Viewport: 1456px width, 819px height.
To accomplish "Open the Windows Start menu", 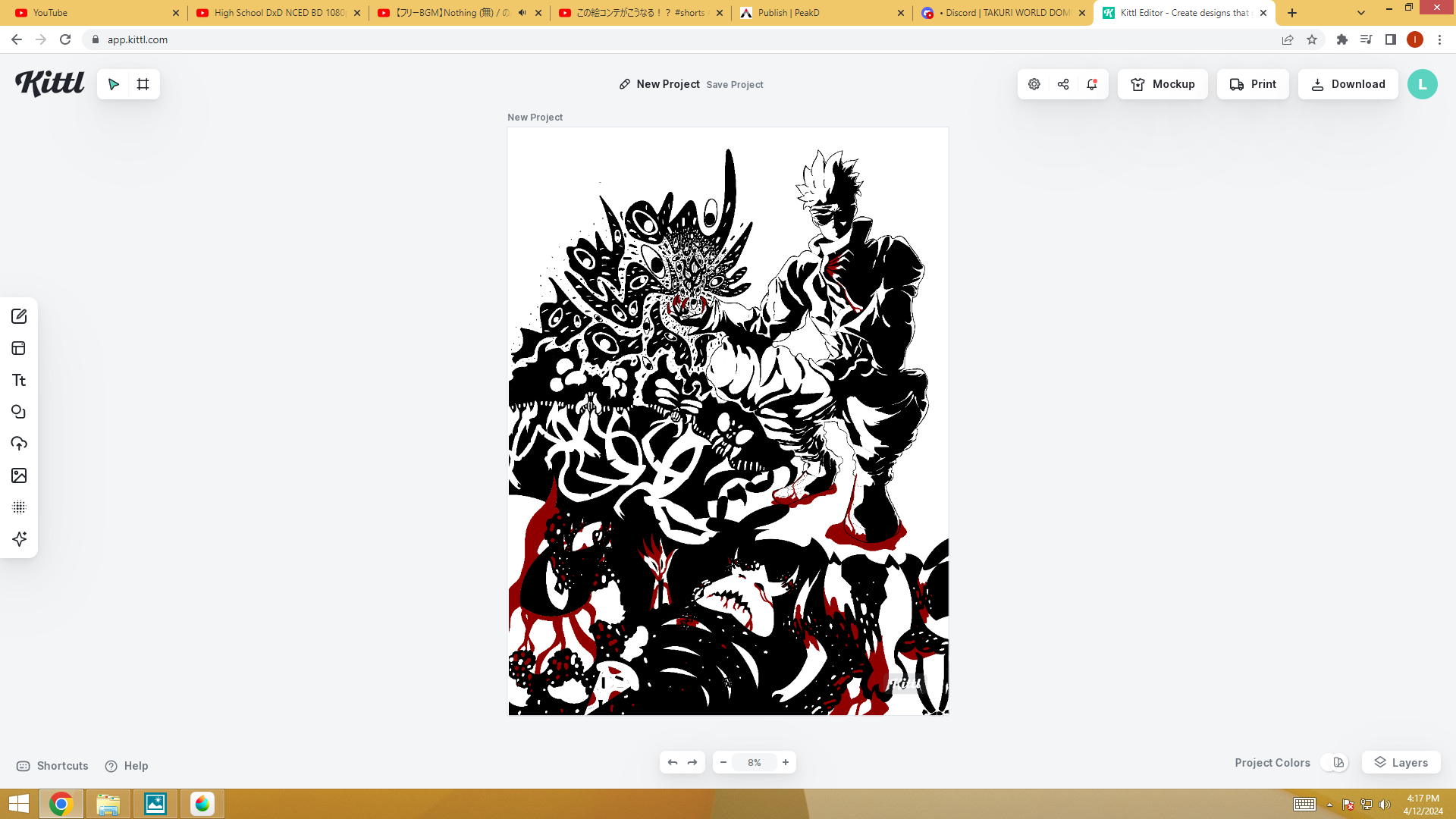I will pos(18,804).
